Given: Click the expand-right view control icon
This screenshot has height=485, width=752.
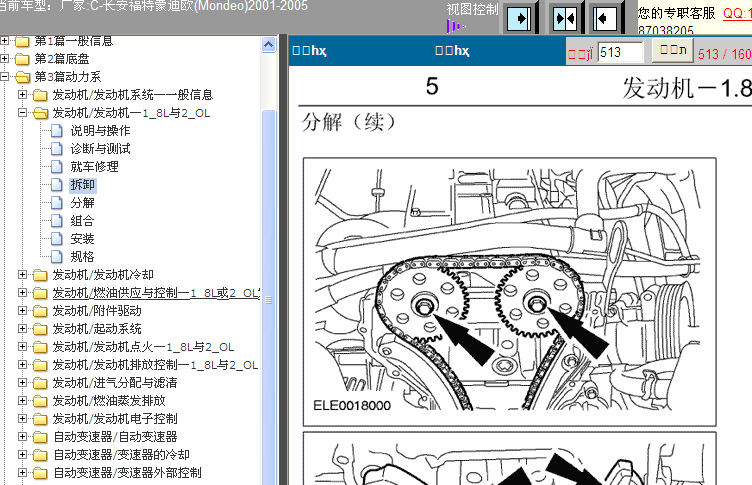Looking at the screenshot, I should (x=518, y=19).
